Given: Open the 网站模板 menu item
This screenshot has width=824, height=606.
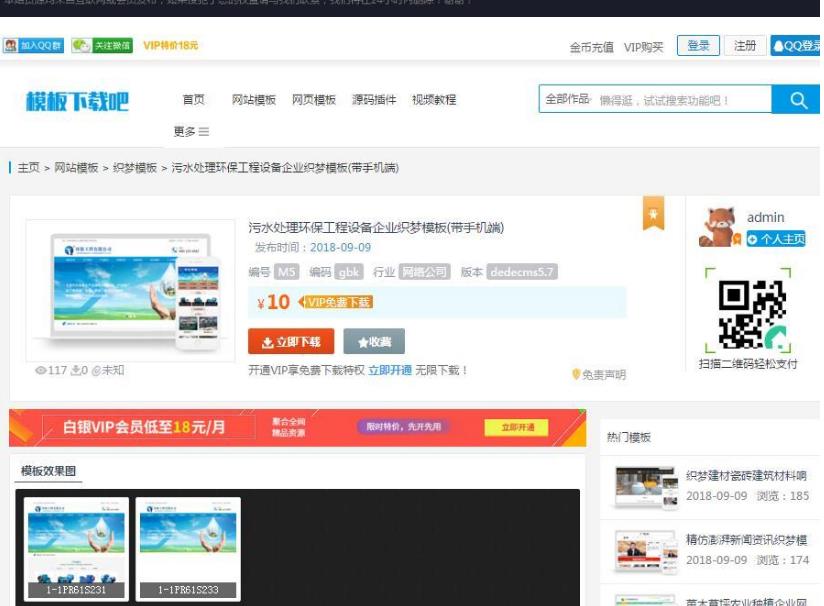Looking at the screenshot, I should coord(254,99).
